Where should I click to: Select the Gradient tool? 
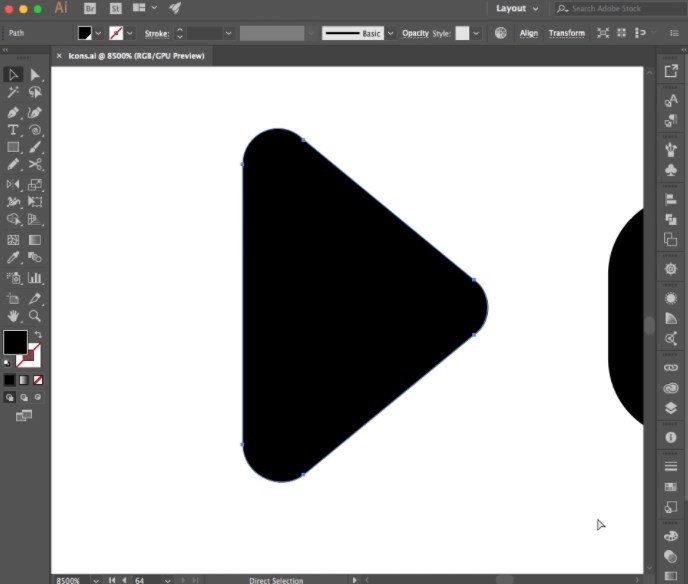[x=35, y=240]
